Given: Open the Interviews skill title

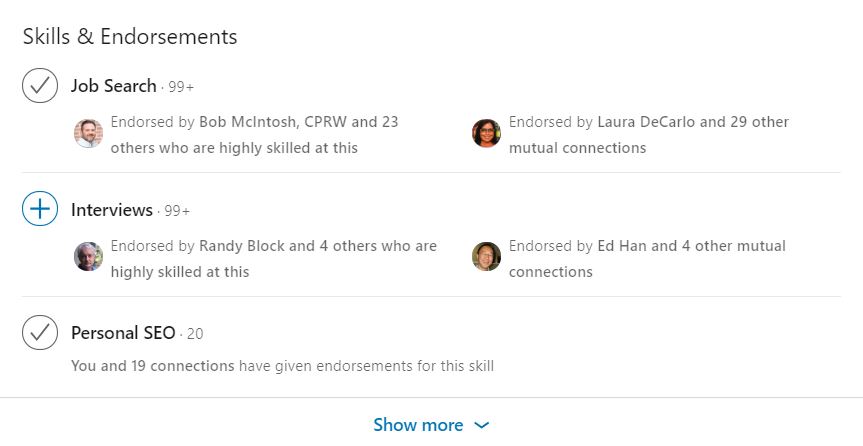Looking at the screenshot, I should click(111, 210).
